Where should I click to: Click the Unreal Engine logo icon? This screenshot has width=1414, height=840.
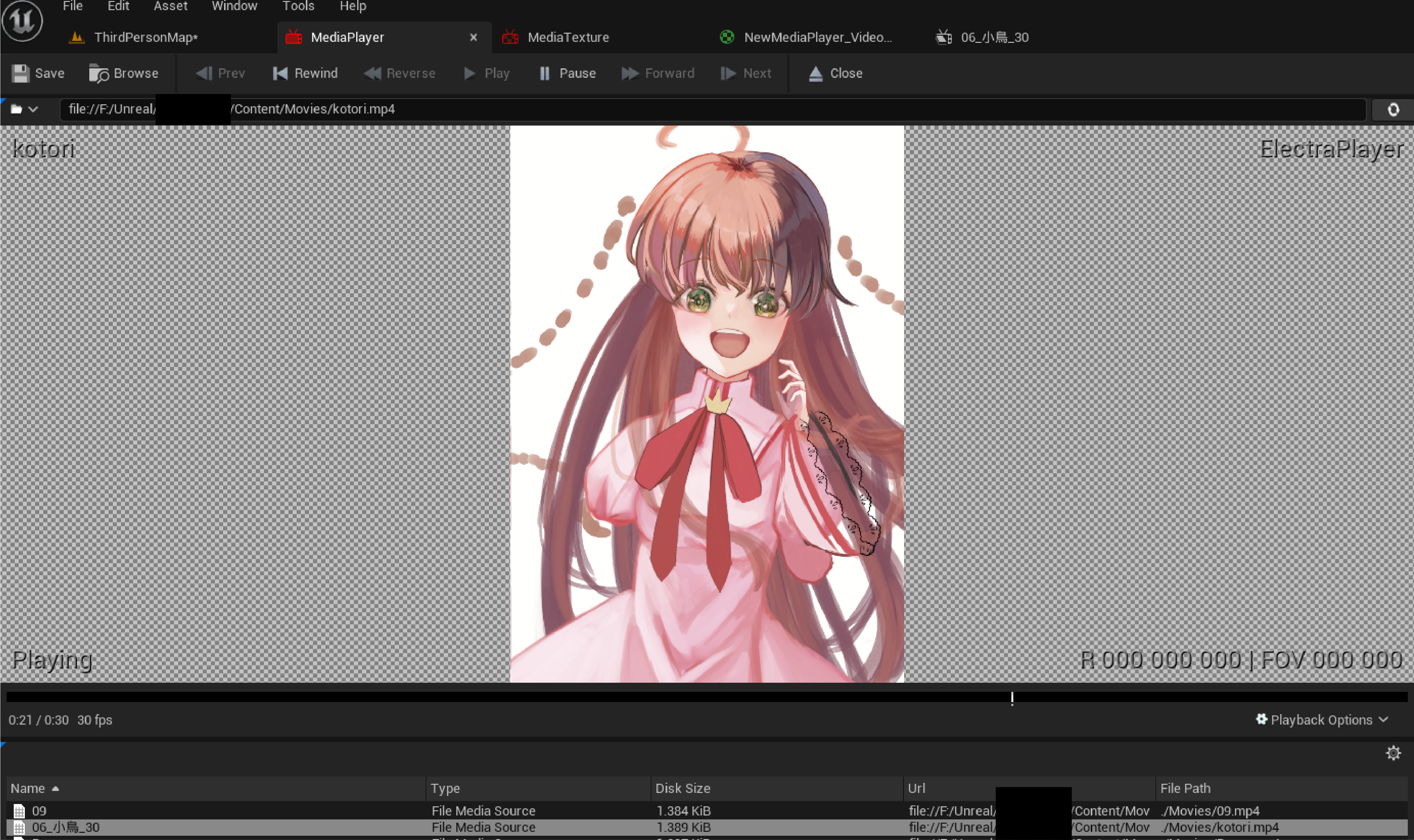(x=23, y=21)
